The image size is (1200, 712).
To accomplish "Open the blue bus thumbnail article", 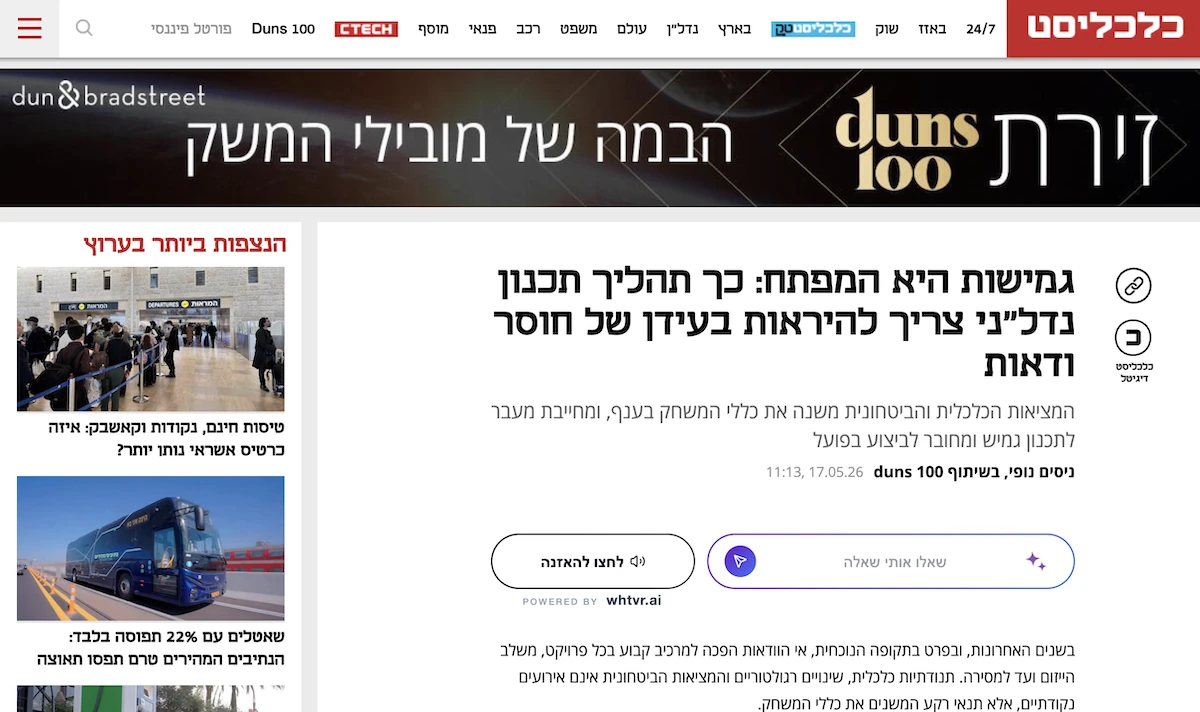I will coord(150,548).
